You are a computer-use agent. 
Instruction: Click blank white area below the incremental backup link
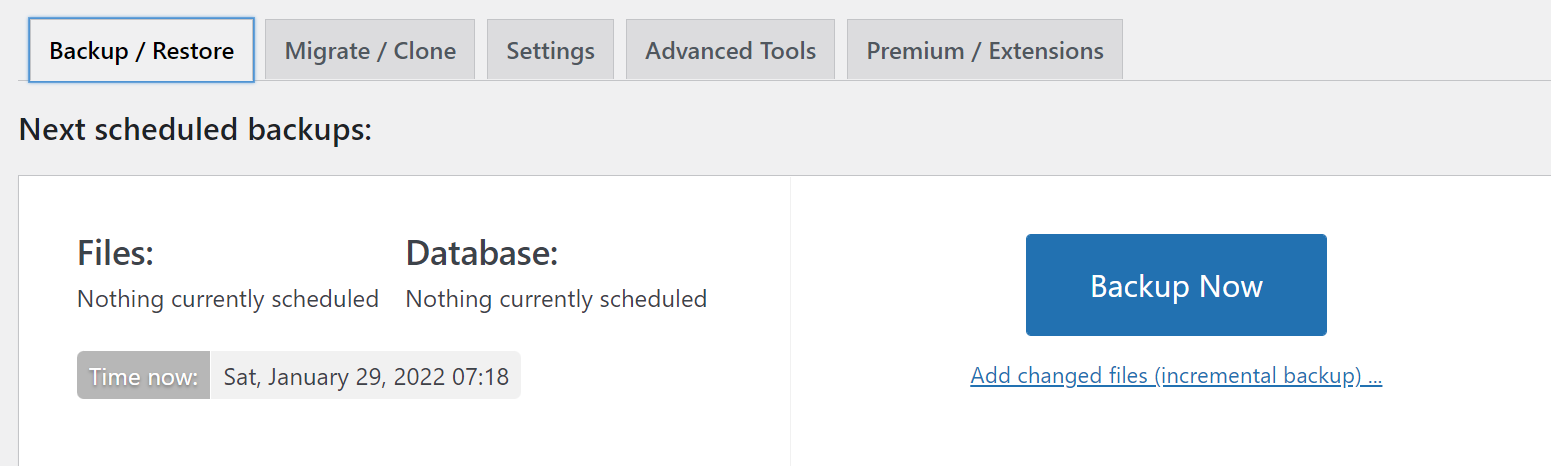[x=1176, y=430]
